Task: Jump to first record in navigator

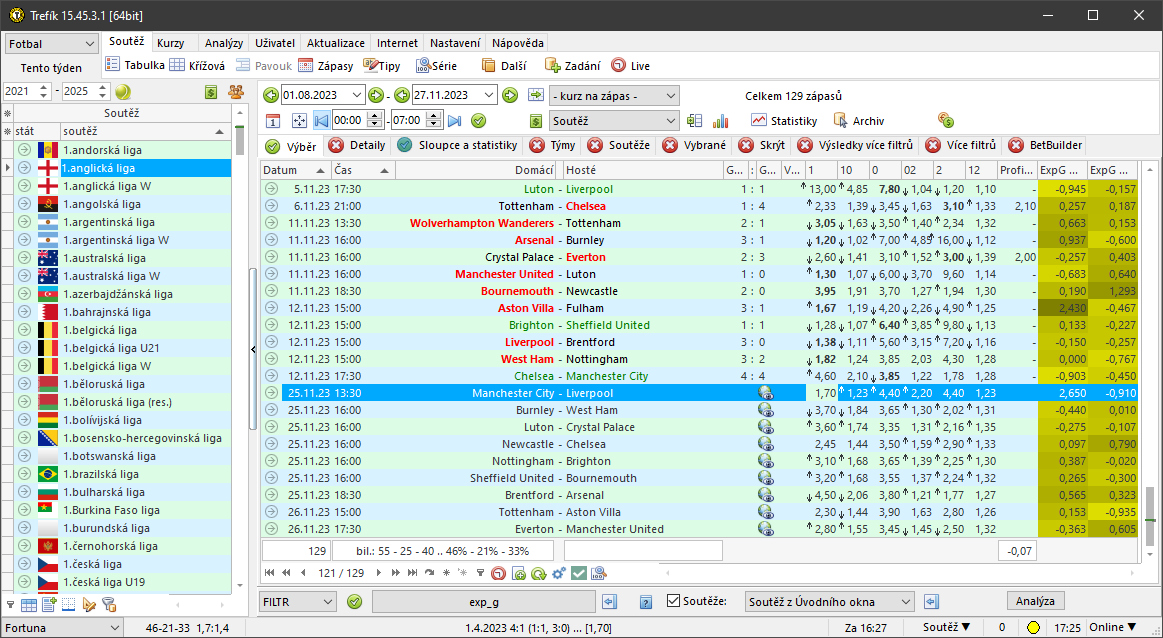Action: pyautogui.click(x=268, y=573)
